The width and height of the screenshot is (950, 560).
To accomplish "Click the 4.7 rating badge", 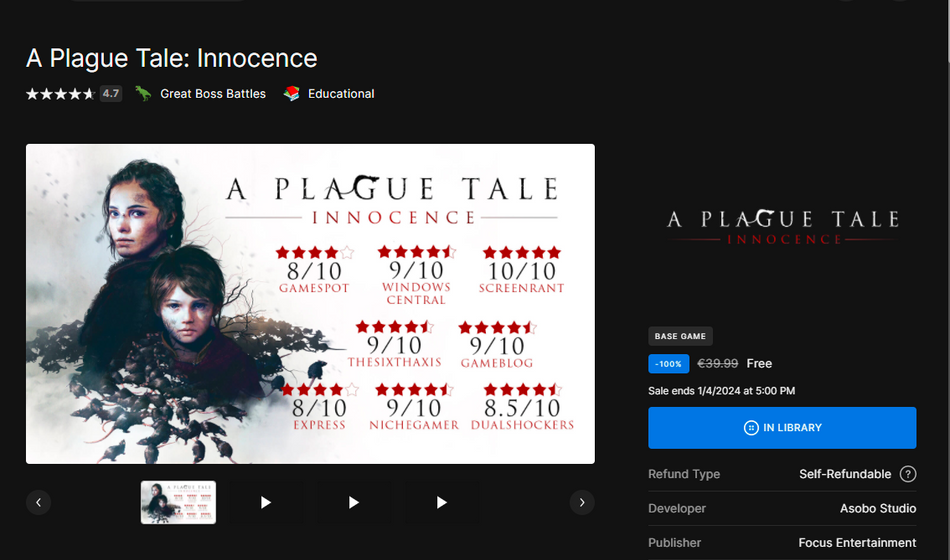I will (111, 93).
